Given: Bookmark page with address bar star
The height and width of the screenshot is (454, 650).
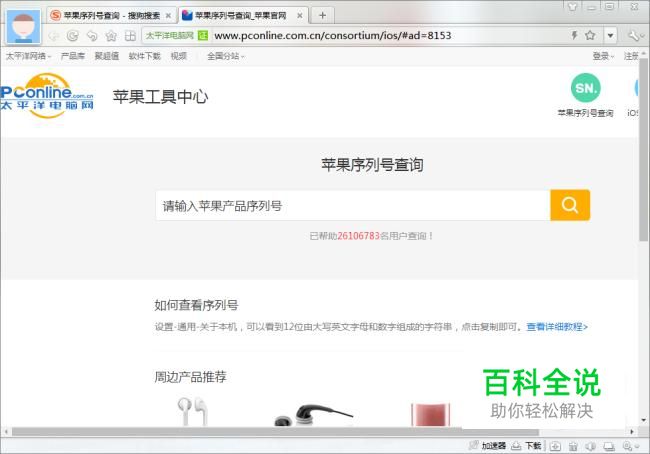Looking at the screenshot, I should coord(590,35).
